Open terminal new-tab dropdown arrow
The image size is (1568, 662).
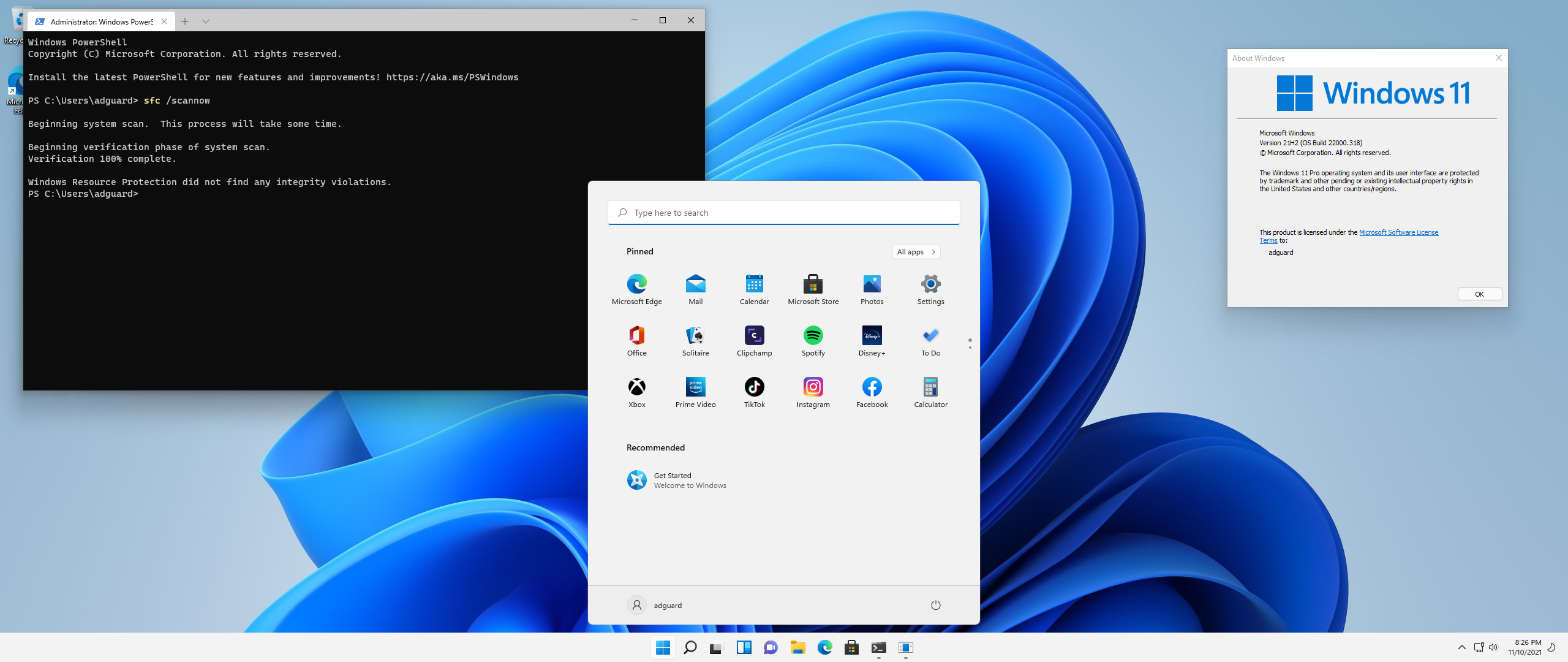point(206,21)
